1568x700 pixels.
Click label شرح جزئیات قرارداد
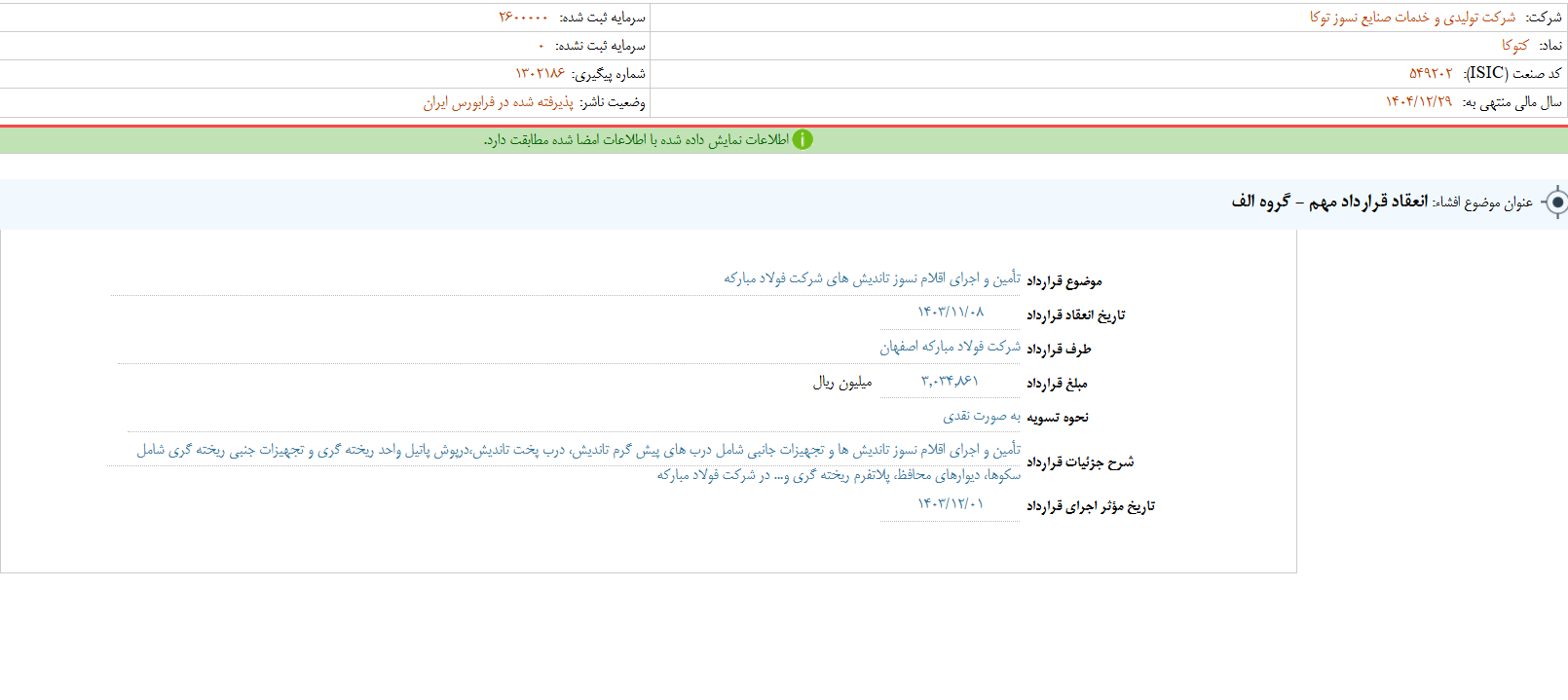pyautogui.click(x=1080, y=462)
